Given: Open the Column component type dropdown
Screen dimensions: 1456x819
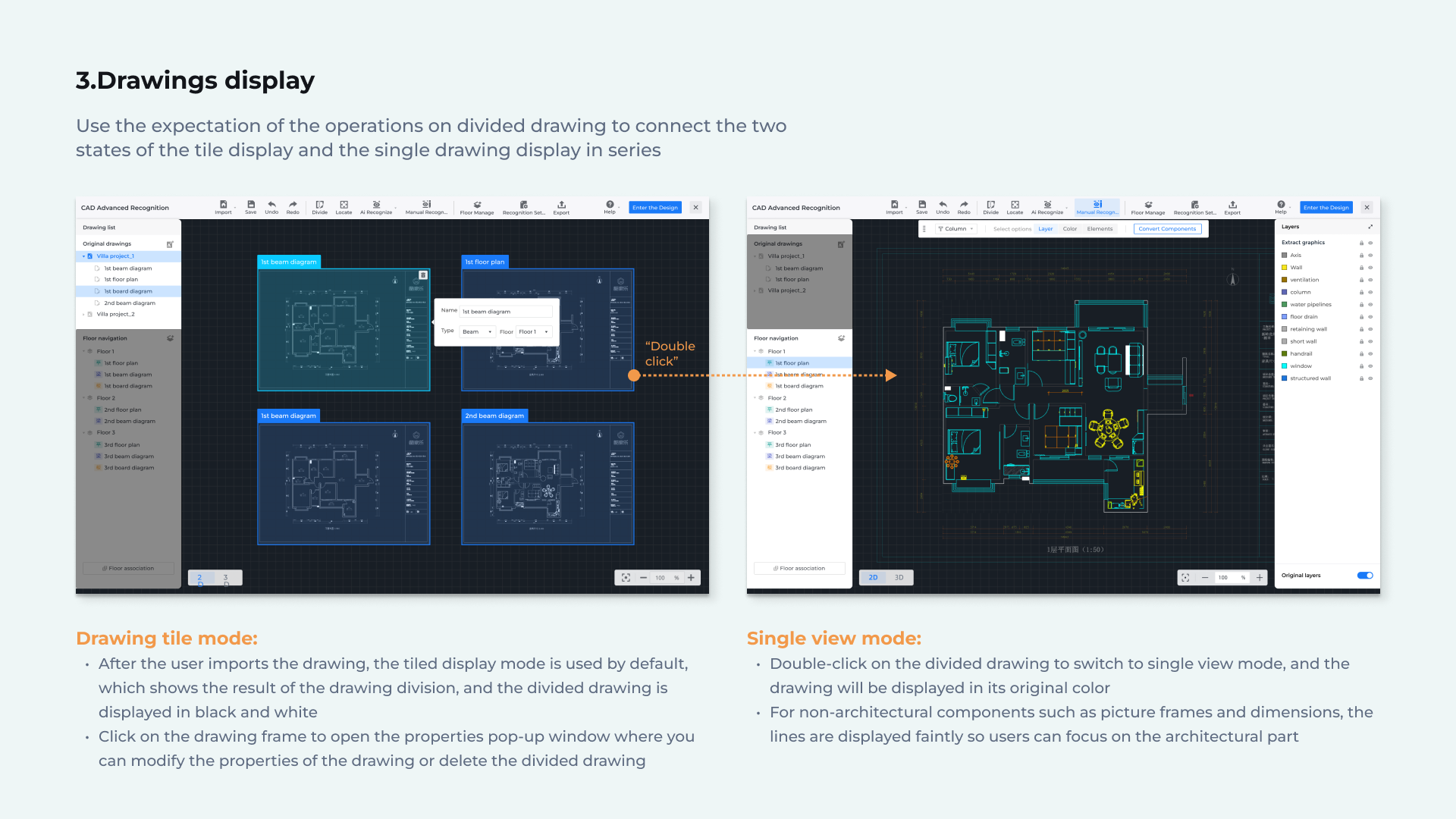Looking at the screenshot, I should pos(955,229).
